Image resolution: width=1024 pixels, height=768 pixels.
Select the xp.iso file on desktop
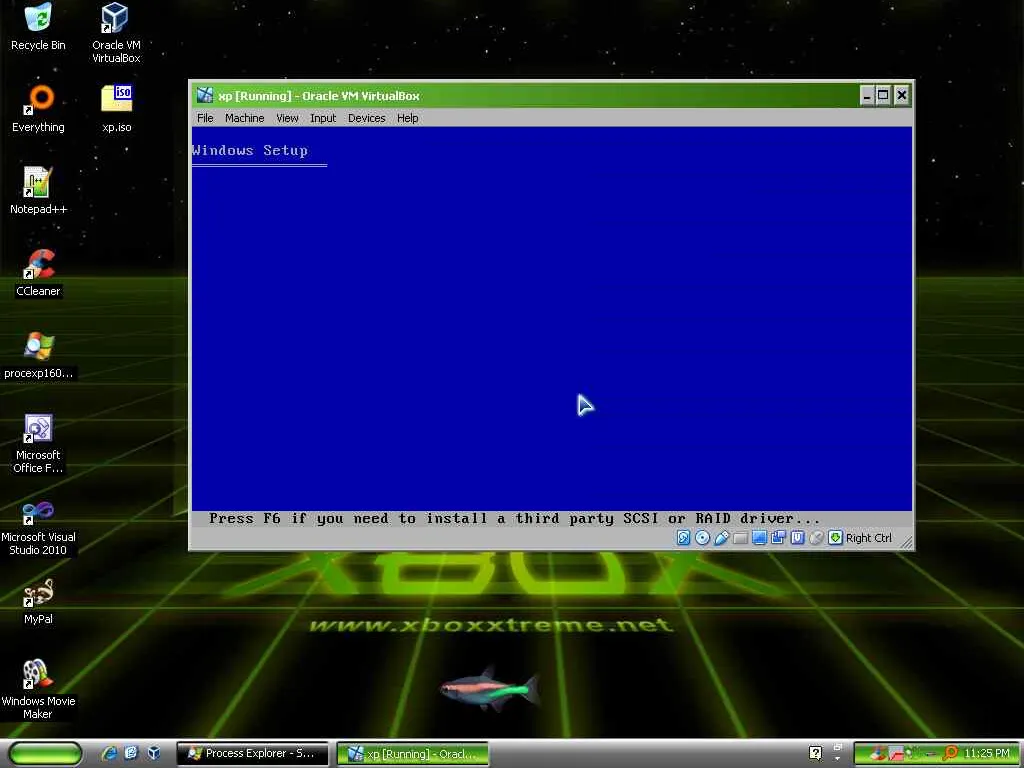coord(116,108)
